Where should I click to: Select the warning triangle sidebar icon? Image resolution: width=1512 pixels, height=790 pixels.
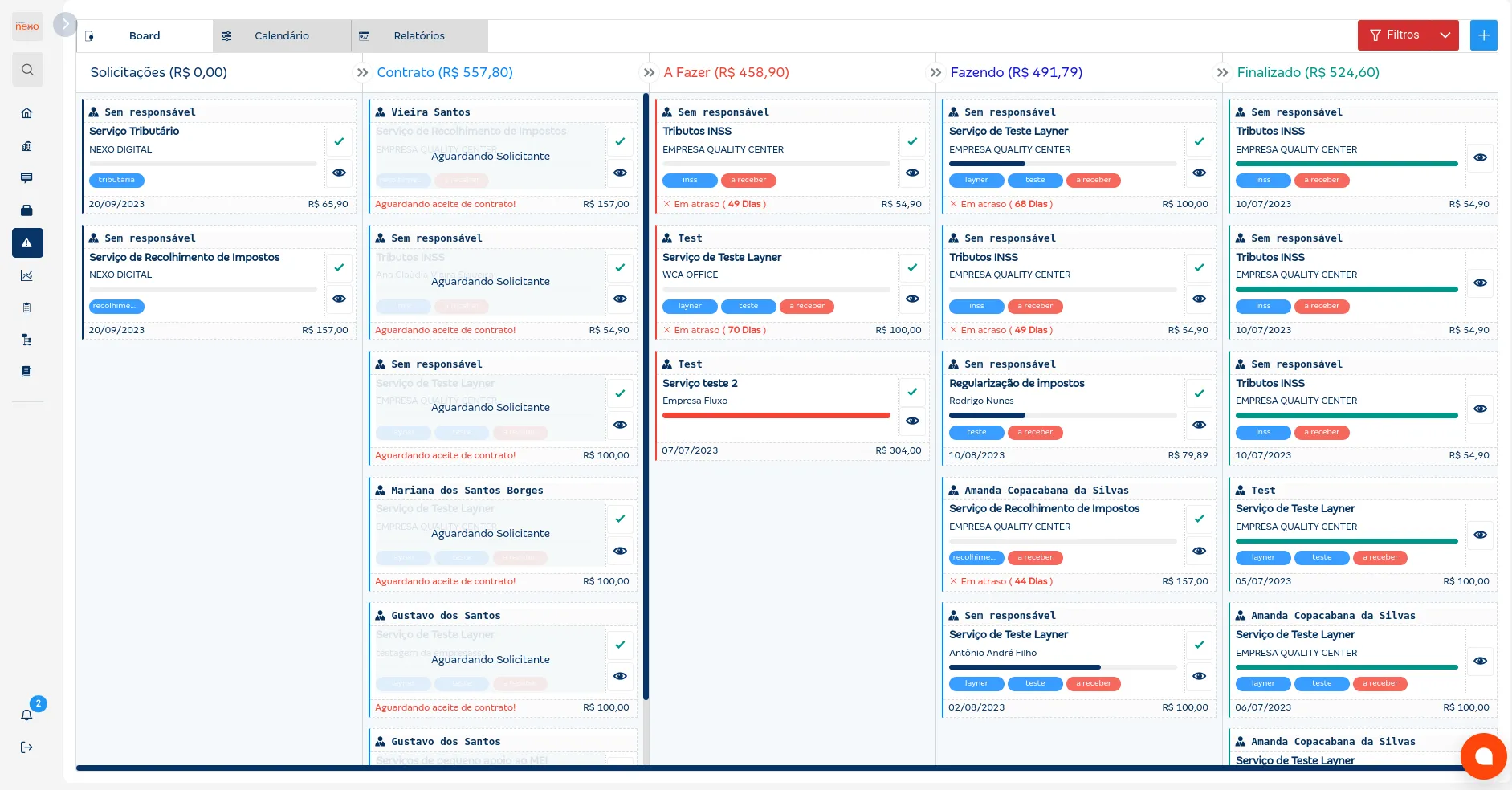click(27, 242)
